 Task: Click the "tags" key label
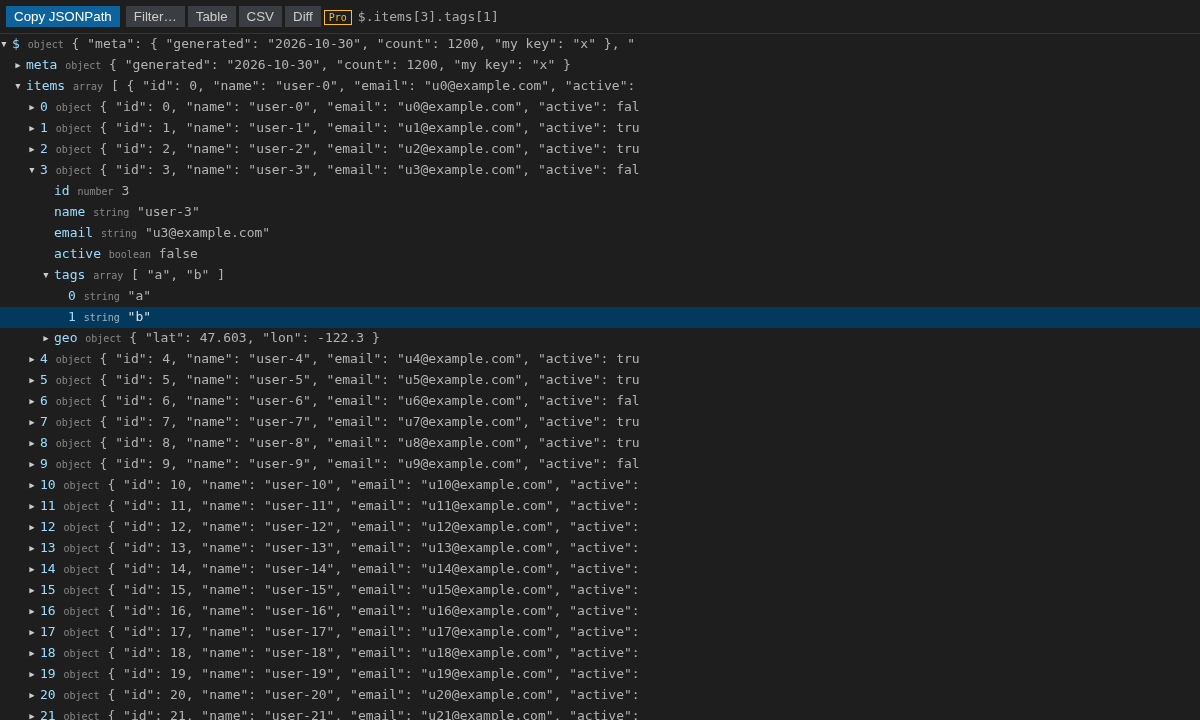69,275
